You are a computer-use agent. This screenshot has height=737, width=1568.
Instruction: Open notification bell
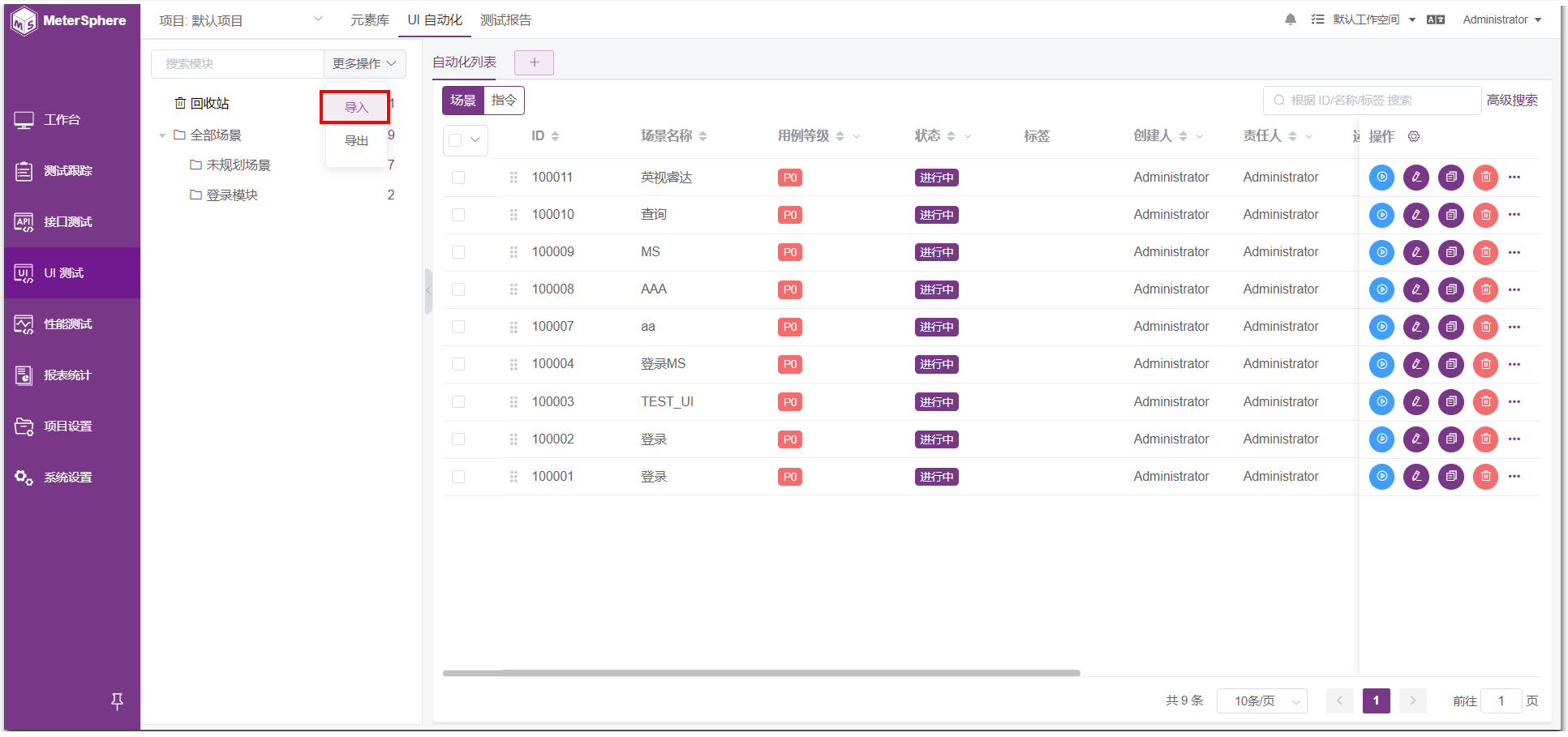coord(1291,19)
